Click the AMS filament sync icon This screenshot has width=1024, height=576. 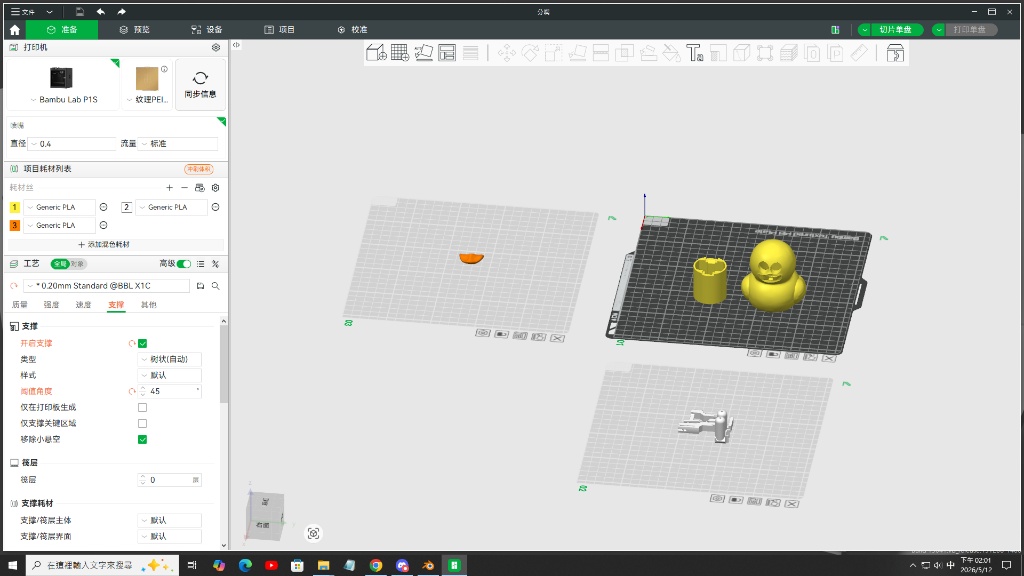pos(200,187)
